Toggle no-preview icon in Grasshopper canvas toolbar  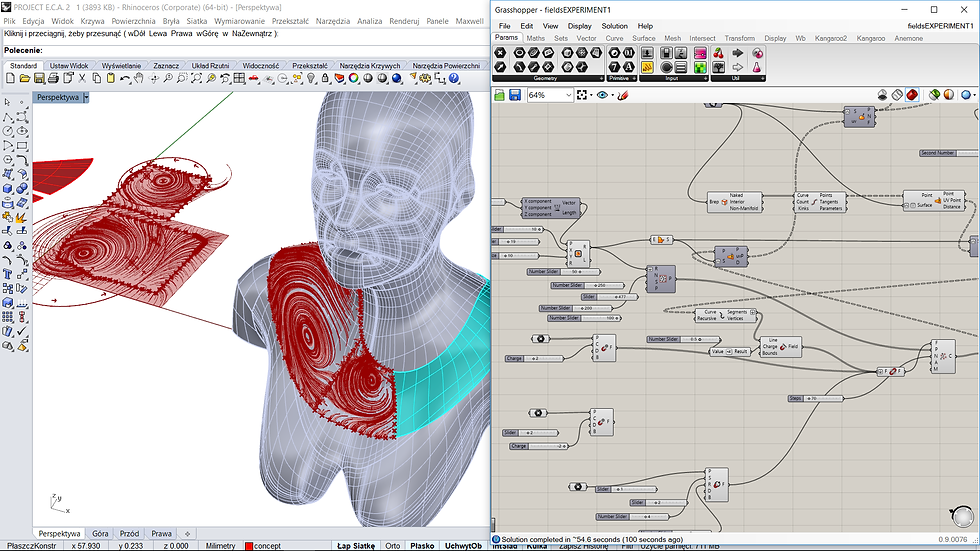click(x=882, y=94)
